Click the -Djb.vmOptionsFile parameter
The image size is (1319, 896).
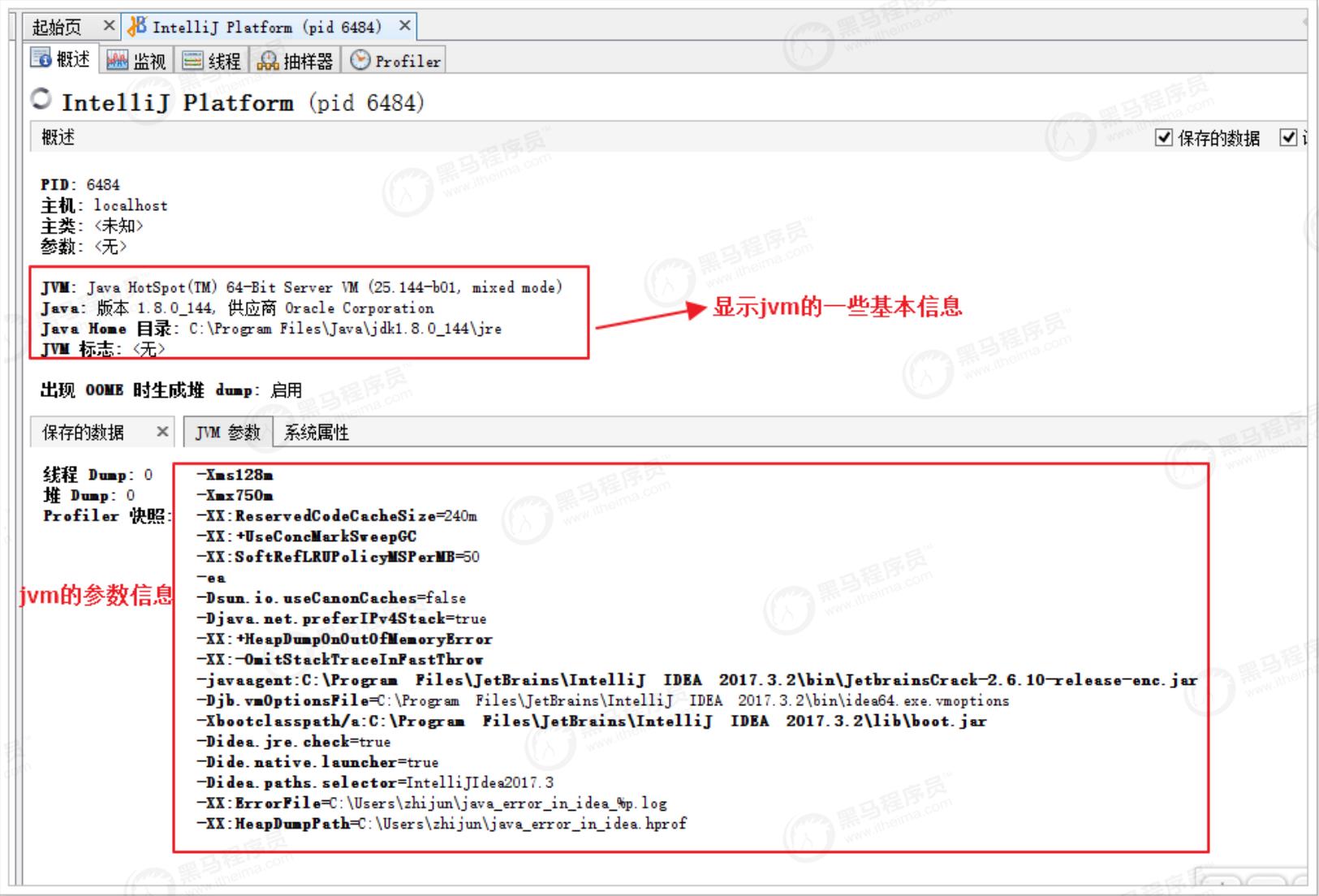pos(603,700)
